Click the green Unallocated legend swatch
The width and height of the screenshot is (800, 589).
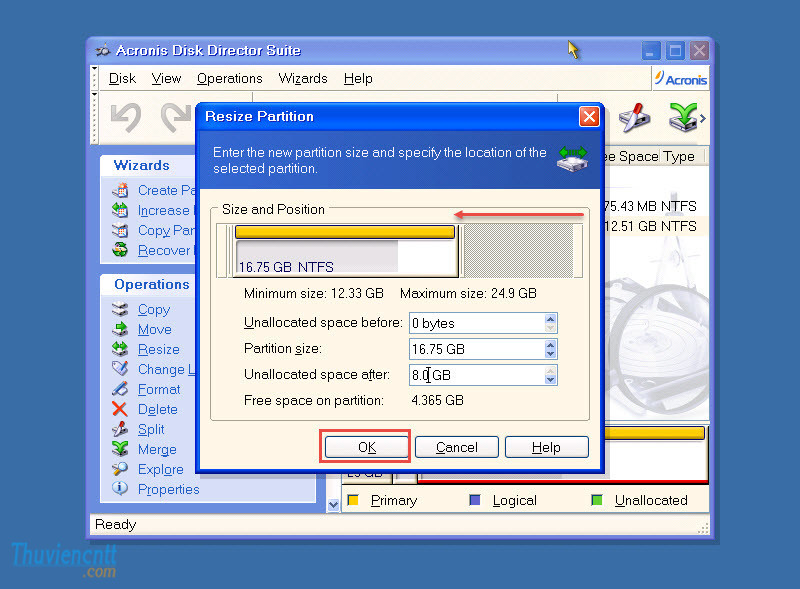[596, 500]
